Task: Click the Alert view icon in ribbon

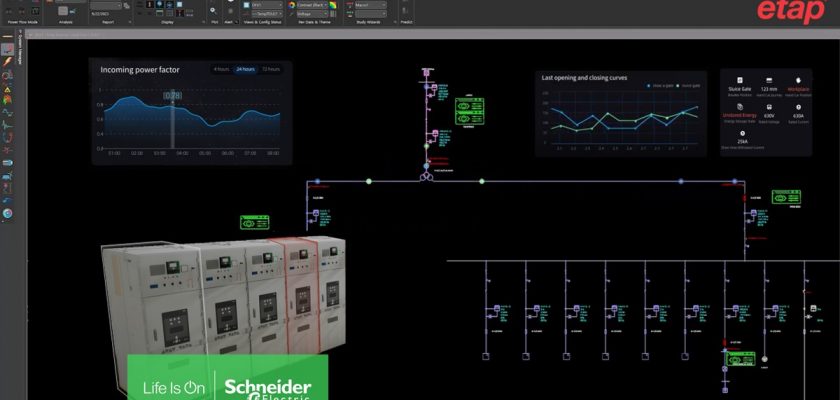Action: coord(230,10)
